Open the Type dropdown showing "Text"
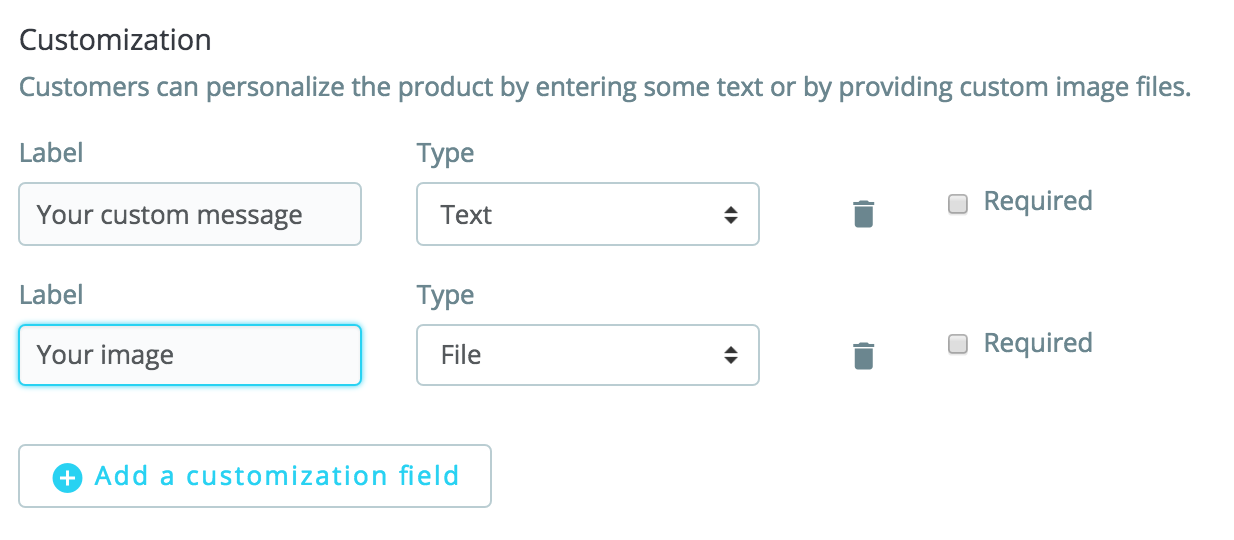The width and height of the screenshot is (1234, 540). point(587,214)
